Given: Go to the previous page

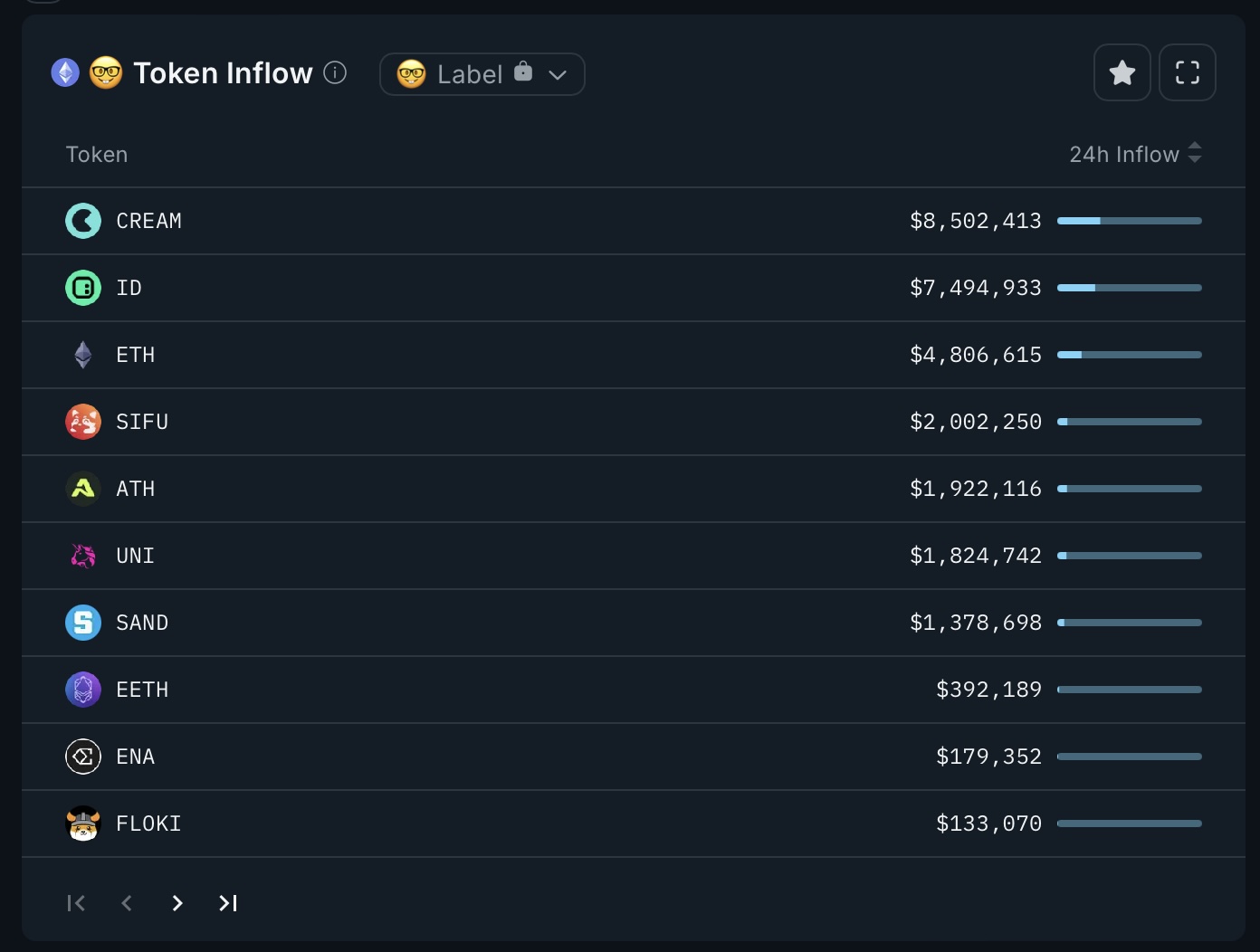Looking at the screenshot, I should tap(127, 903).
